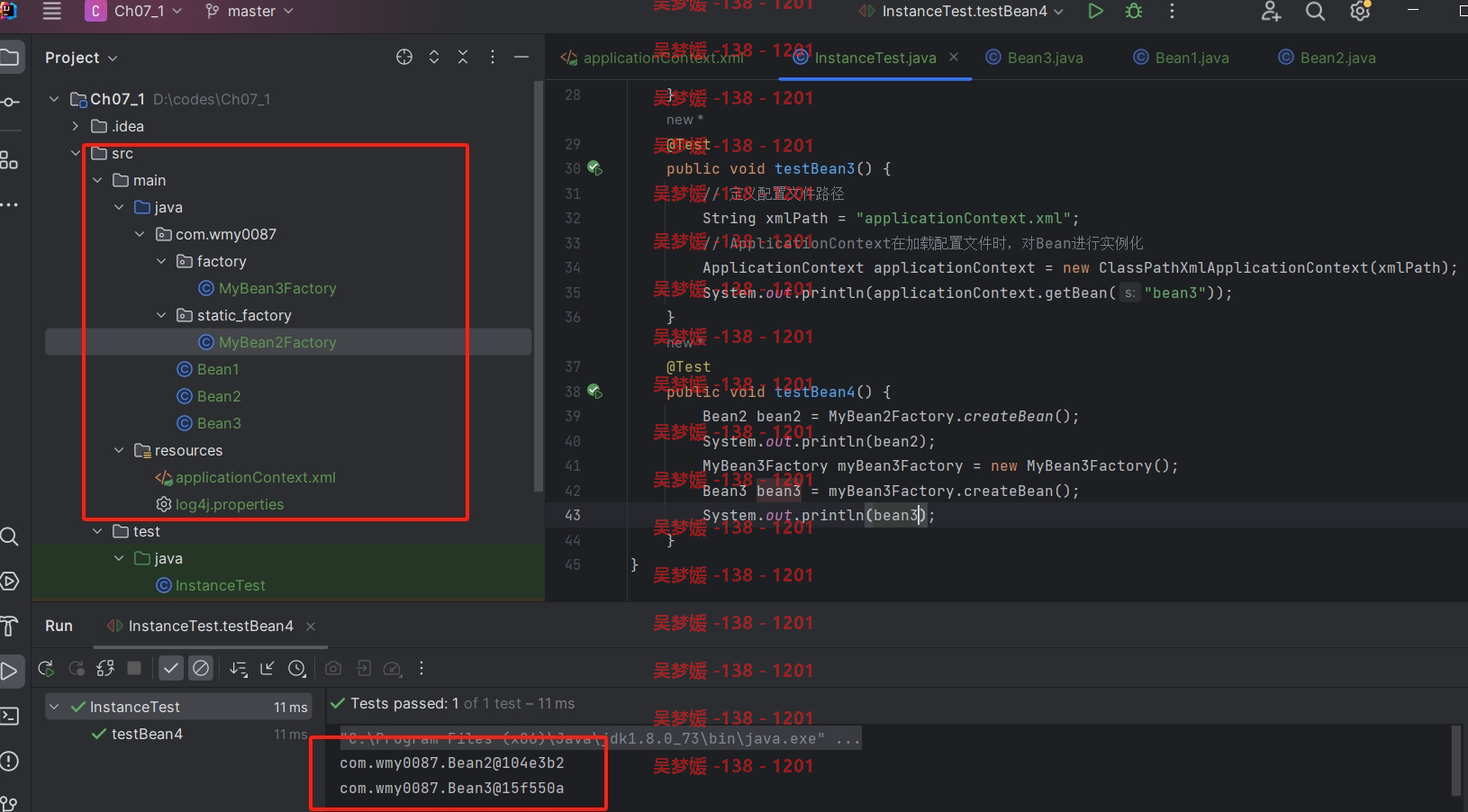Click the Debug bug icon
The image size is (1468, 812).
[1134, 11]
